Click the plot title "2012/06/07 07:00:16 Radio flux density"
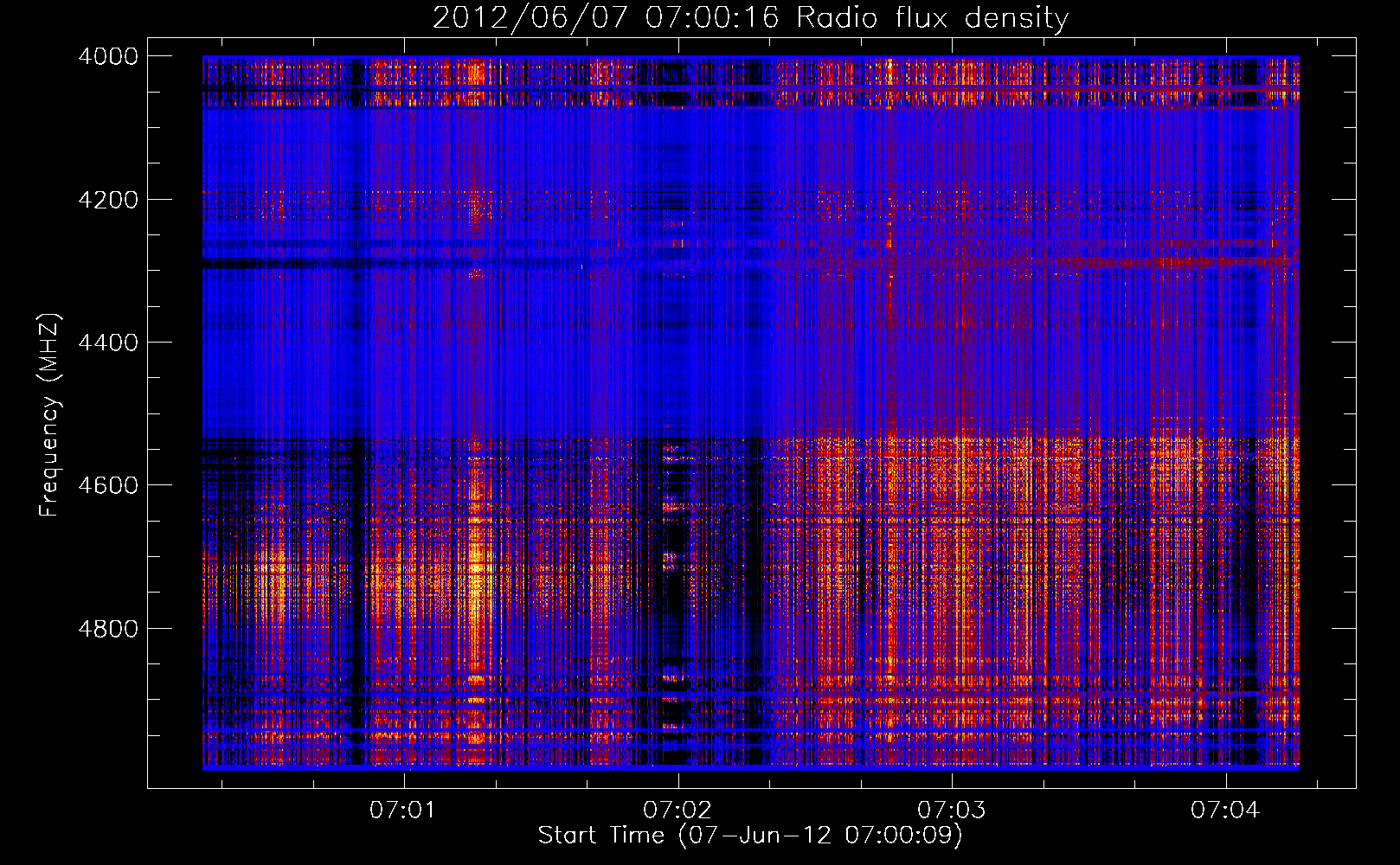Viewport: 1400px width, 865px height. tap(750, 17)
